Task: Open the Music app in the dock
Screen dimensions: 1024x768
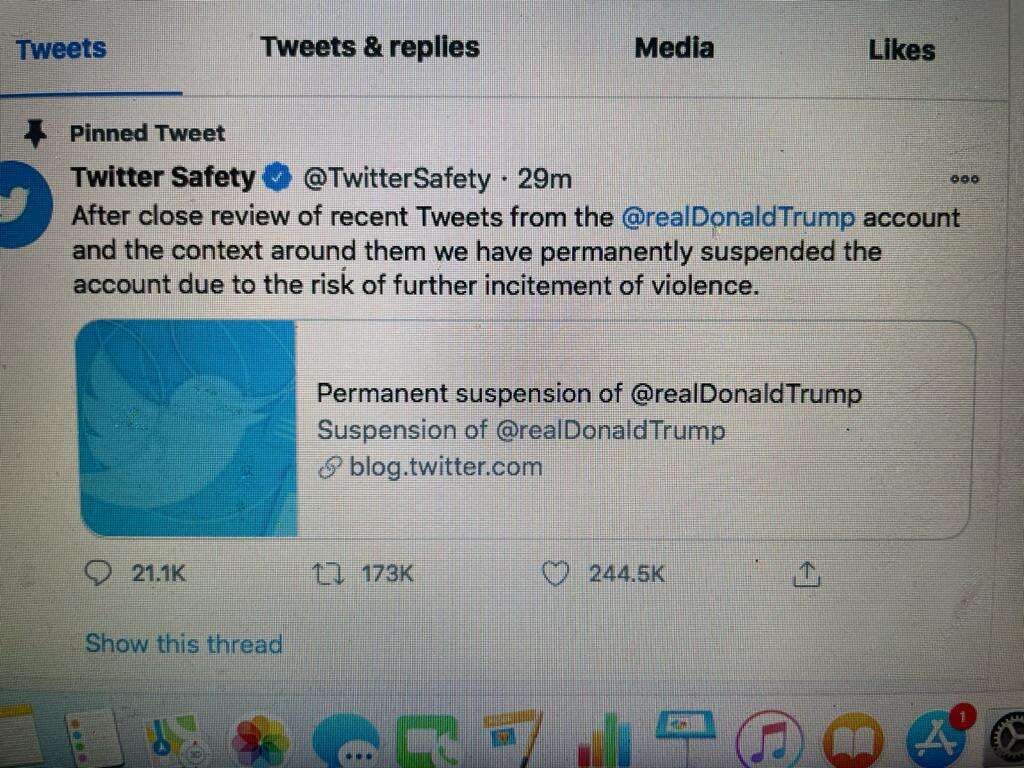Action: point(768,744)
